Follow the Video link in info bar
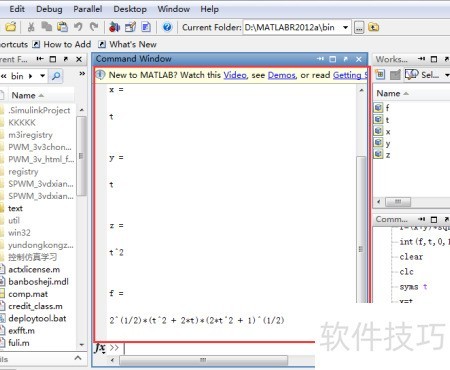Image resolution: width=450 pixels, height=370 pixels. 235,75
